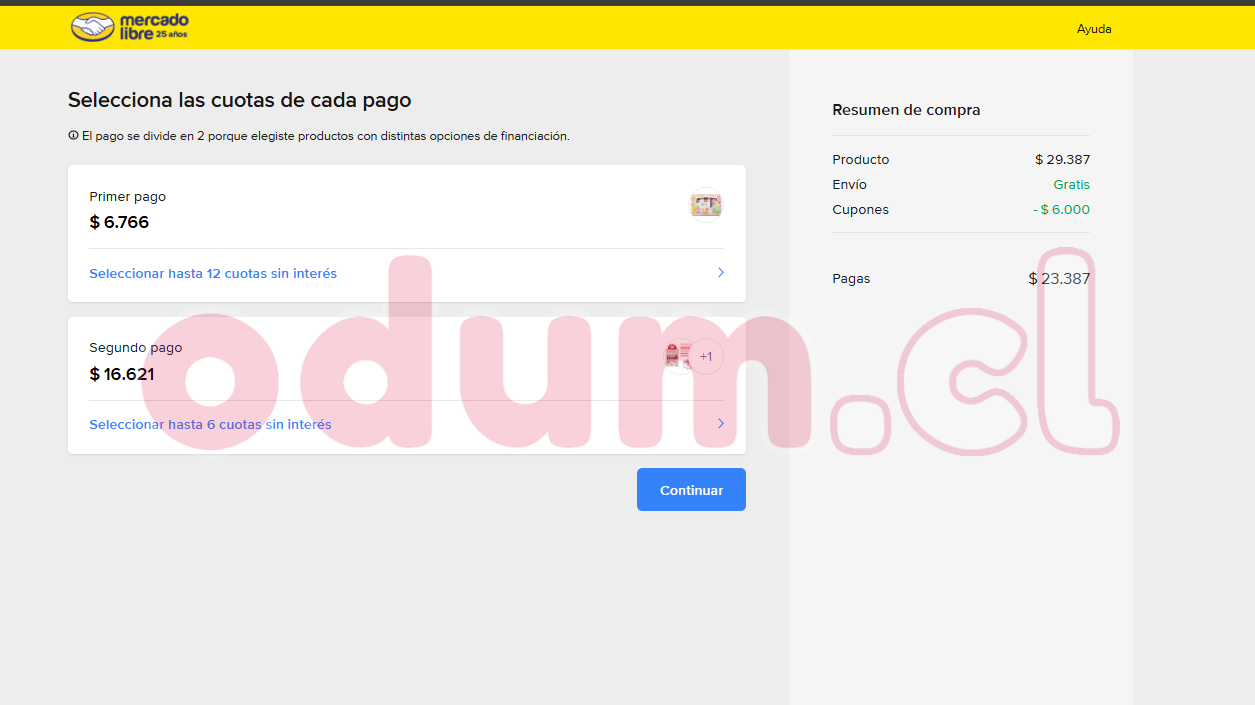The width and height of the screenshot is (1255, 705).
Task: Click the Producto price $ 29.387
Action: pos(1062,160)
